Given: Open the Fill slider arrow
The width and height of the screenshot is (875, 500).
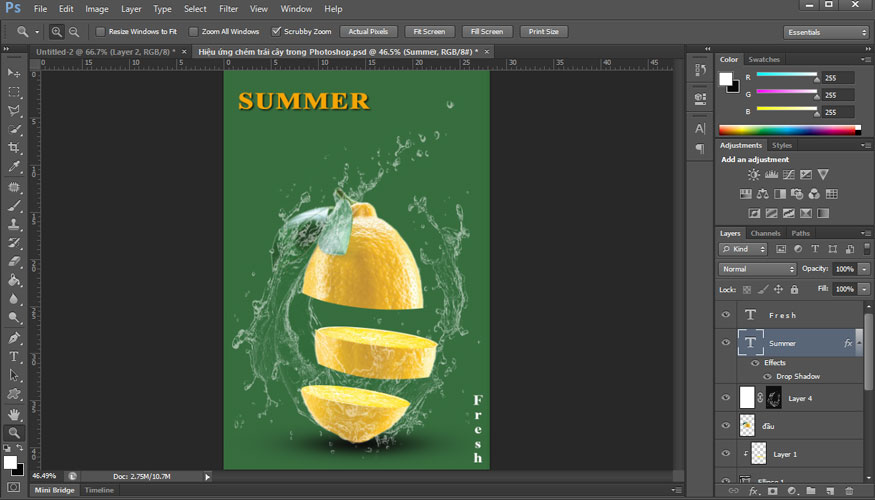Looking at the screenshot, I should (x=864, y=289).
